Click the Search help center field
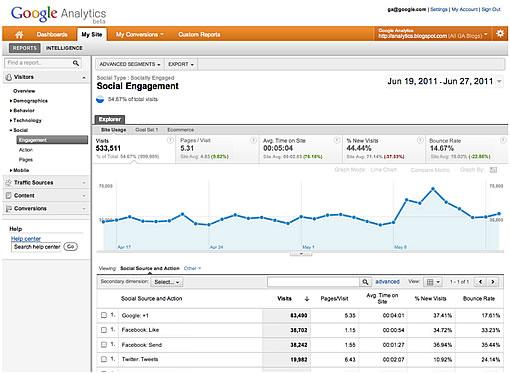 tap(36, 247)
